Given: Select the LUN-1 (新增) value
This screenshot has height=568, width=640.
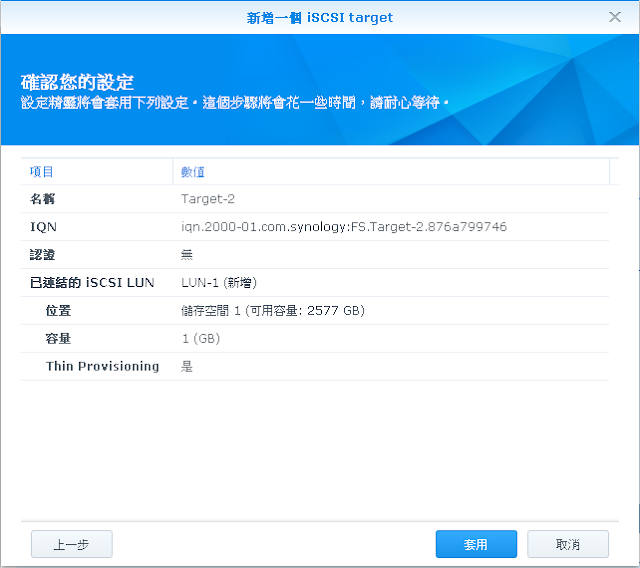Looking at the screenshot, I should (x=219, y=282).
